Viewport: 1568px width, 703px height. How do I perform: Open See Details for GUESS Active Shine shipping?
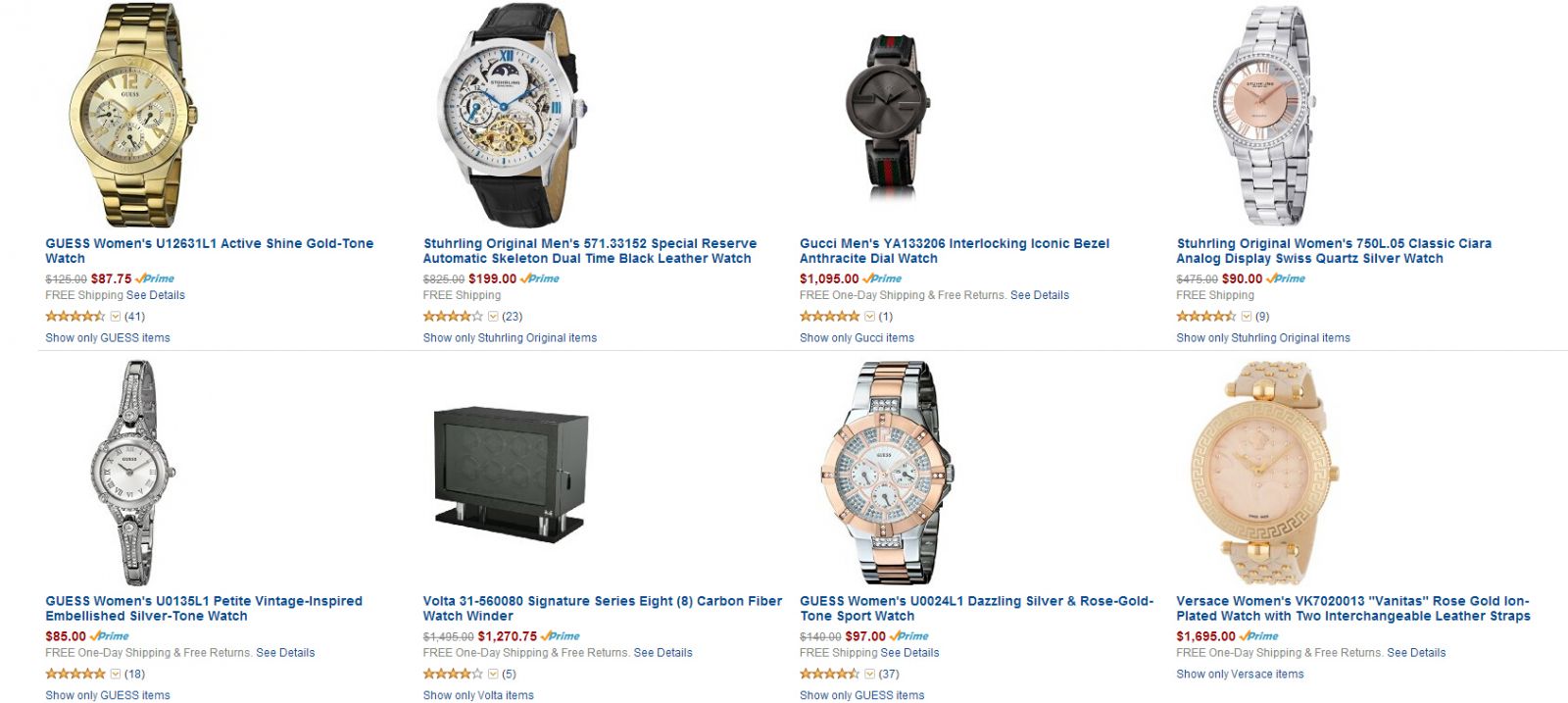(x=156, y=295)
